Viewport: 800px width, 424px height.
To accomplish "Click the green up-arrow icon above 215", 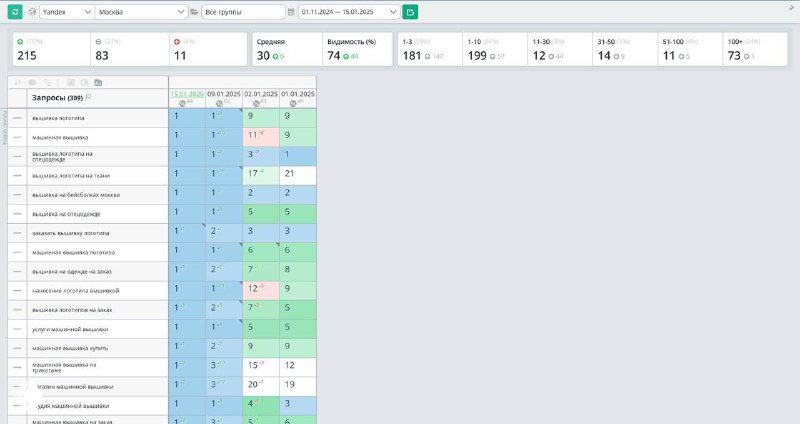I will point(20,42).
